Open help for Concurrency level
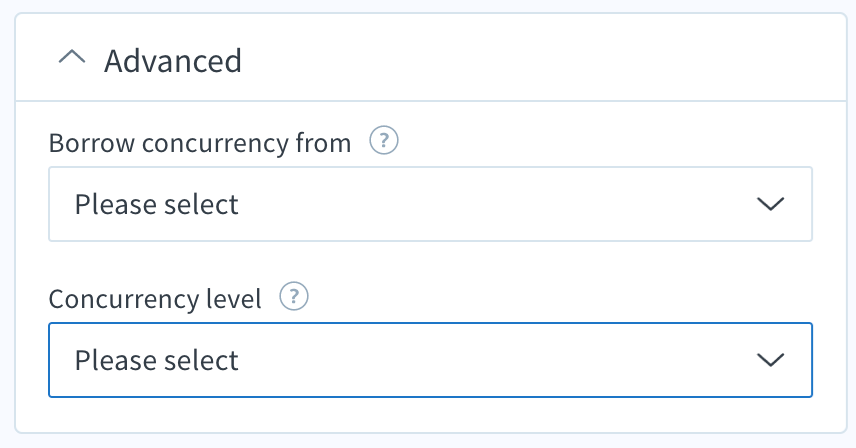Screen dimensions: 856x448 coord(294,296)
